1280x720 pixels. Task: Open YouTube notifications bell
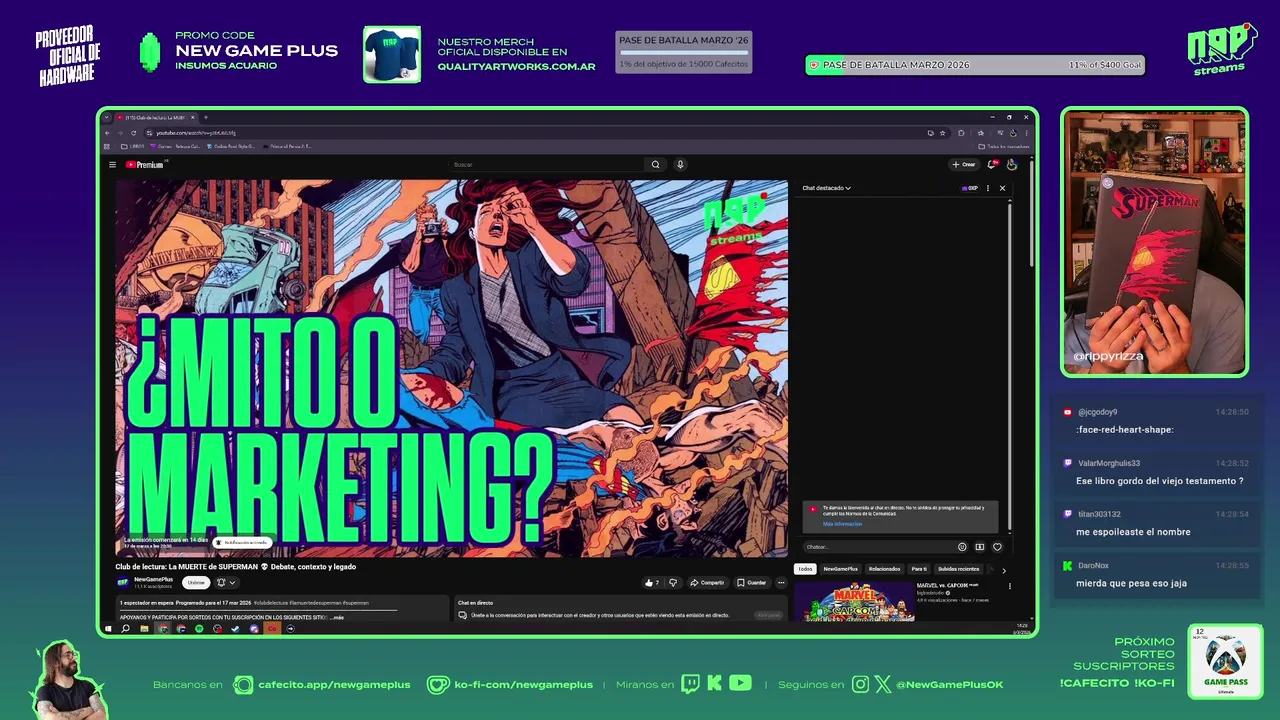992,165
